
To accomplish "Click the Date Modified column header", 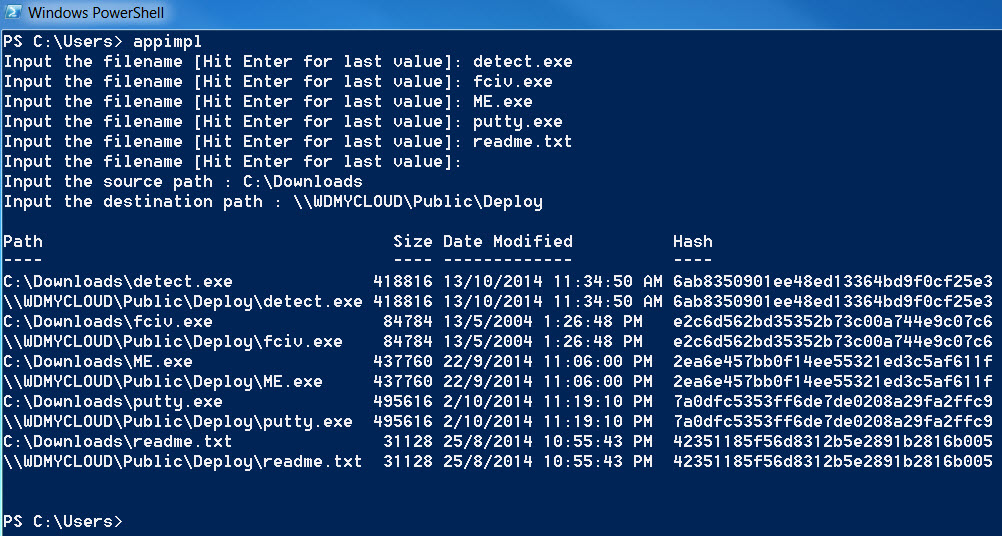I will 508,241.
